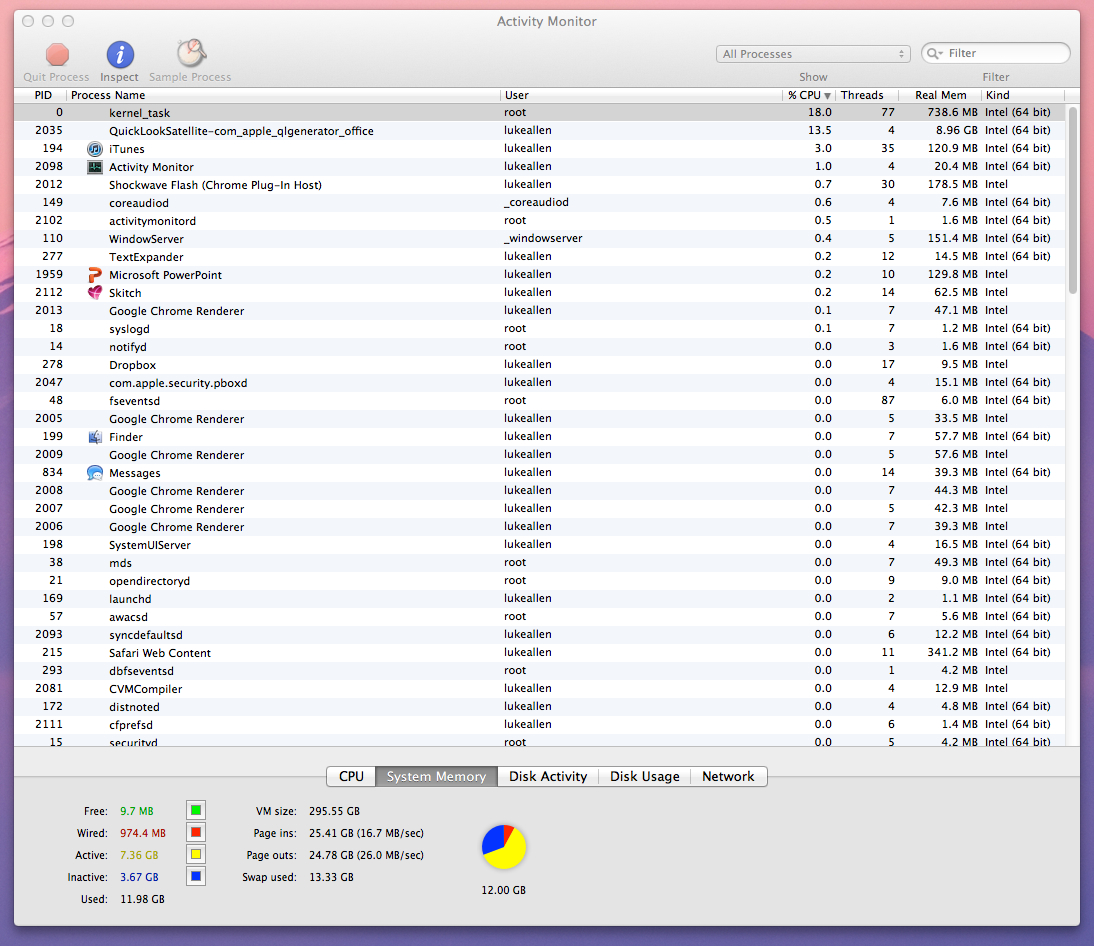
Task: Select the cfprefsd process
Action: click(539, 725)
